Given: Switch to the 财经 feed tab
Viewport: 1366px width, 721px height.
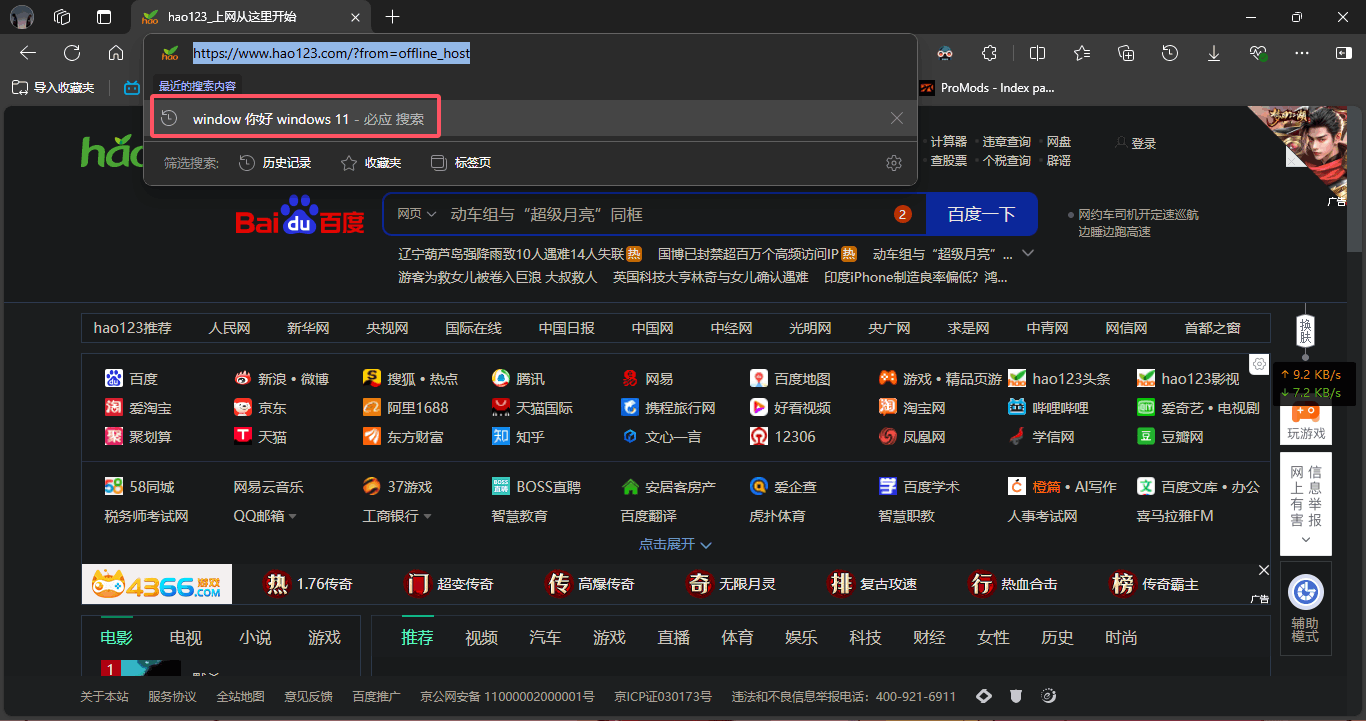Looking at the screenshot, I should coord(929,638).
